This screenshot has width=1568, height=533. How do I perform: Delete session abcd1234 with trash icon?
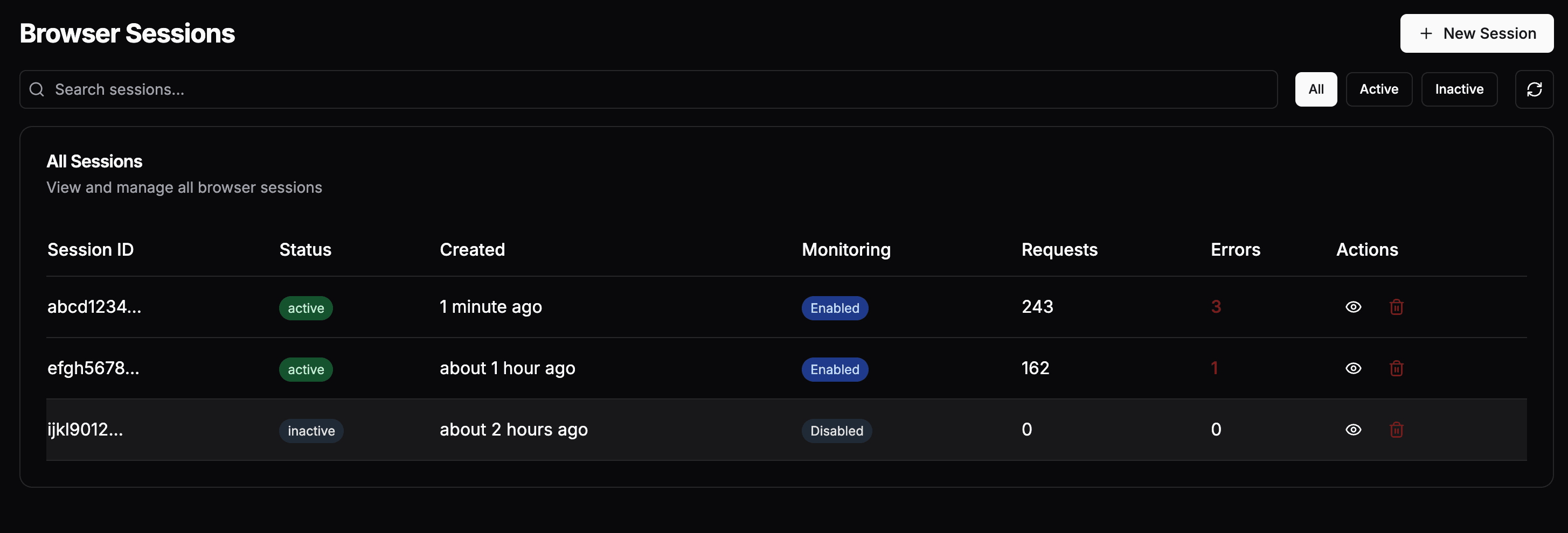tap(1396, 307)
